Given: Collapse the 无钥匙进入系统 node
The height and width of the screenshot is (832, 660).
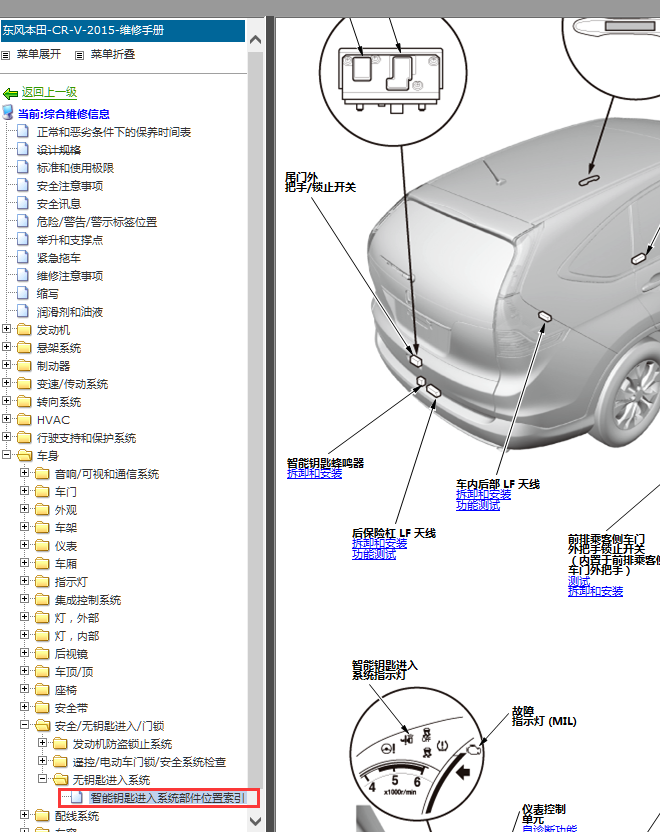Looking at the screenshot, I should pos(42,778).
